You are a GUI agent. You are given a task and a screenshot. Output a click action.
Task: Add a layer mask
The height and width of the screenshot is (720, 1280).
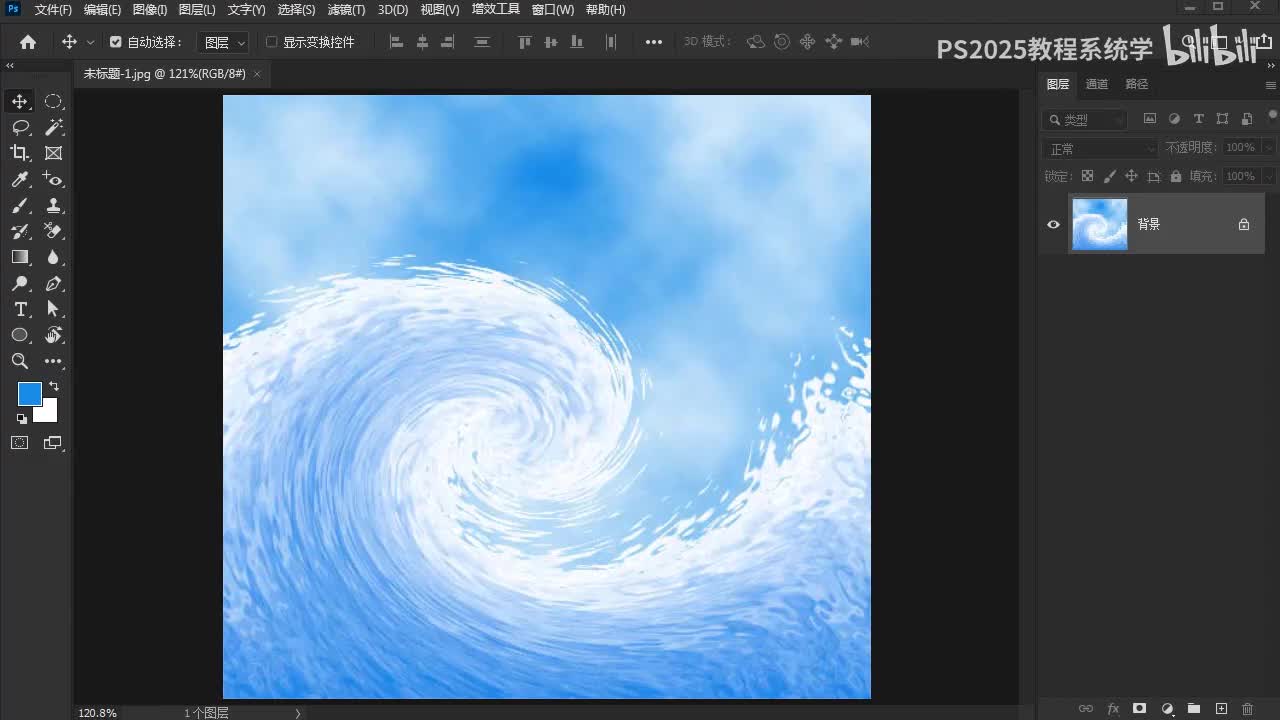click(1139, 709)
